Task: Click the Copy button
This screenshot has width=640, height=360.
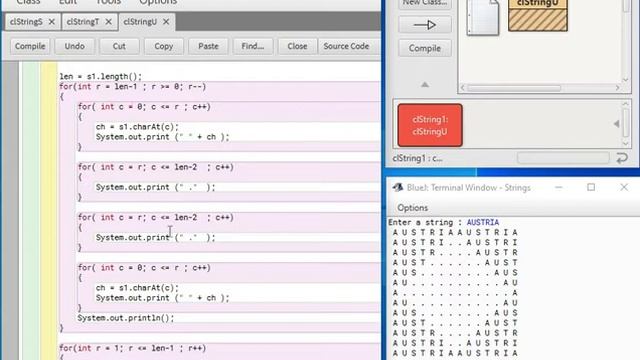Action: click(x=164, y=46)
